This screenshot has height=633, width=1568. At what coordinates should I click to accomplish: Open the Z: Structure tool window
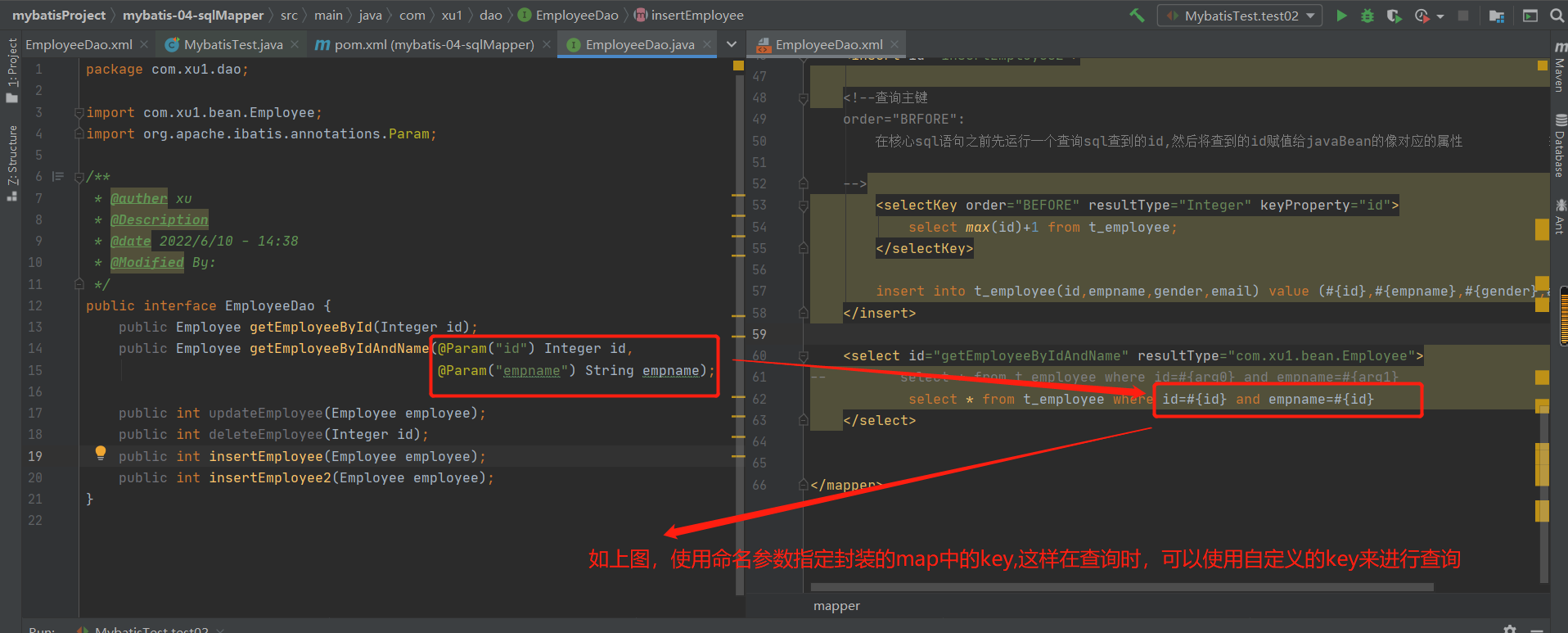(x=11, y=163)
